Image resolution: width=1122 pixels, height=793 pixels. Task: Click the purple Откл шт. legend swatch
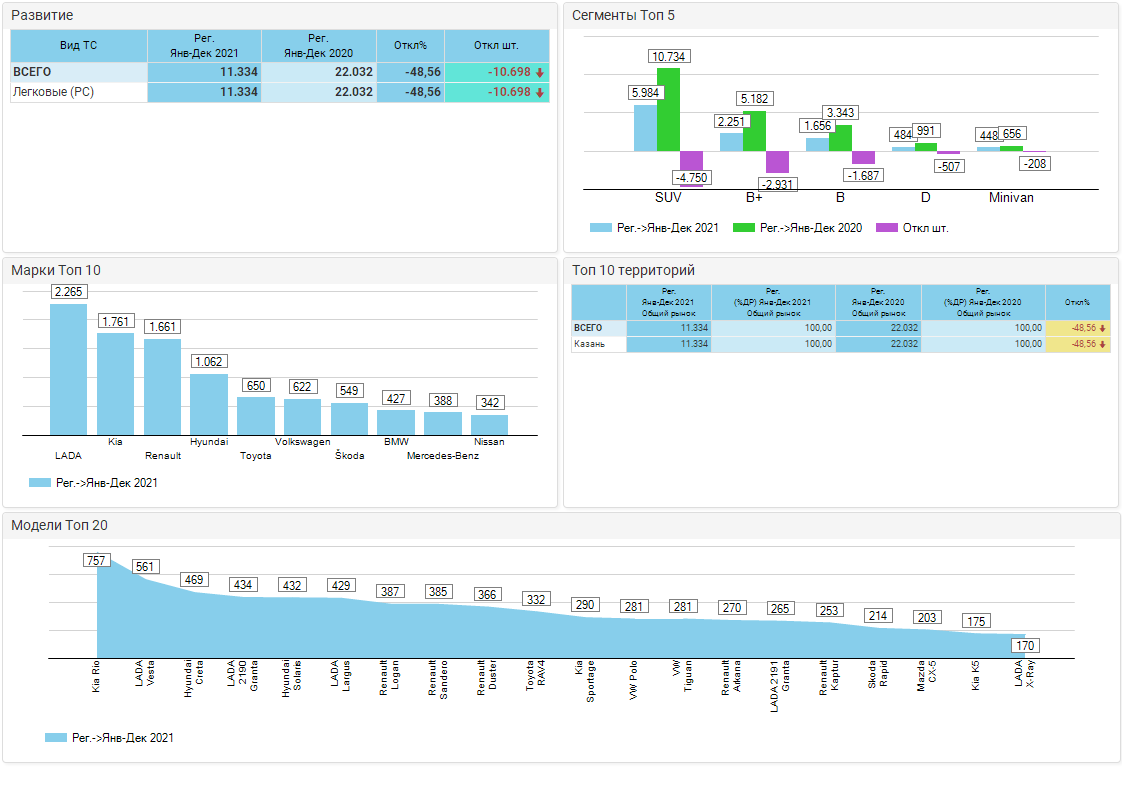click(886, 228)
